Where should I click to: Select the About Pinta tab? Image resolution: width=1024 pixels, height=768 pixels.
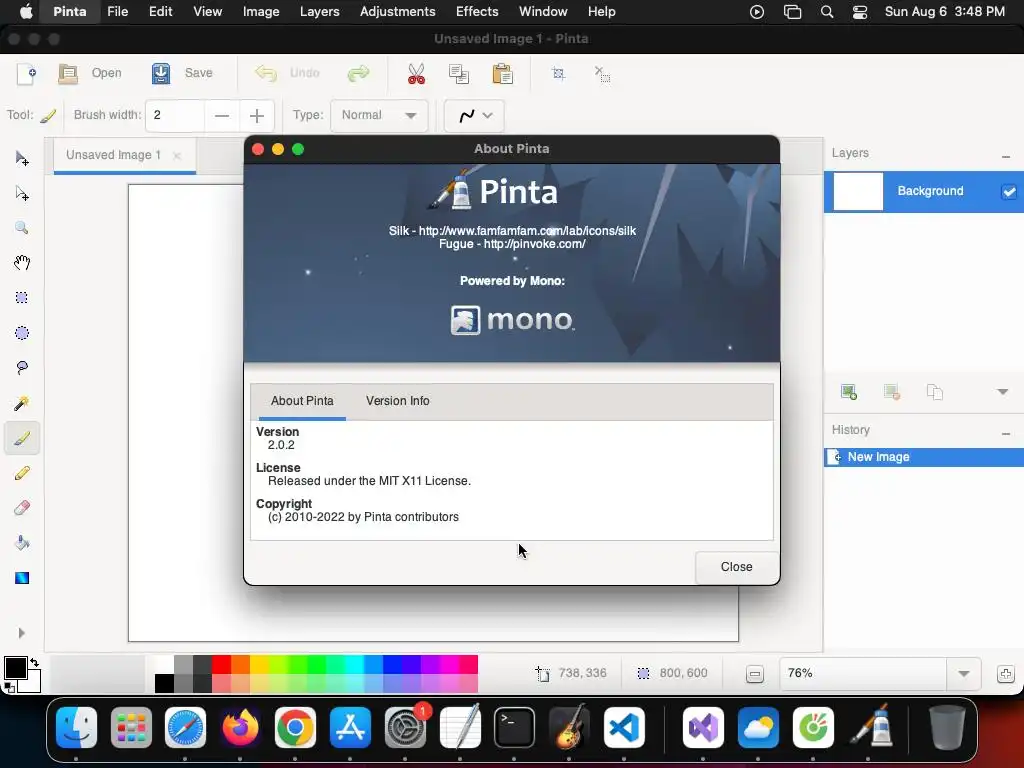302,401
